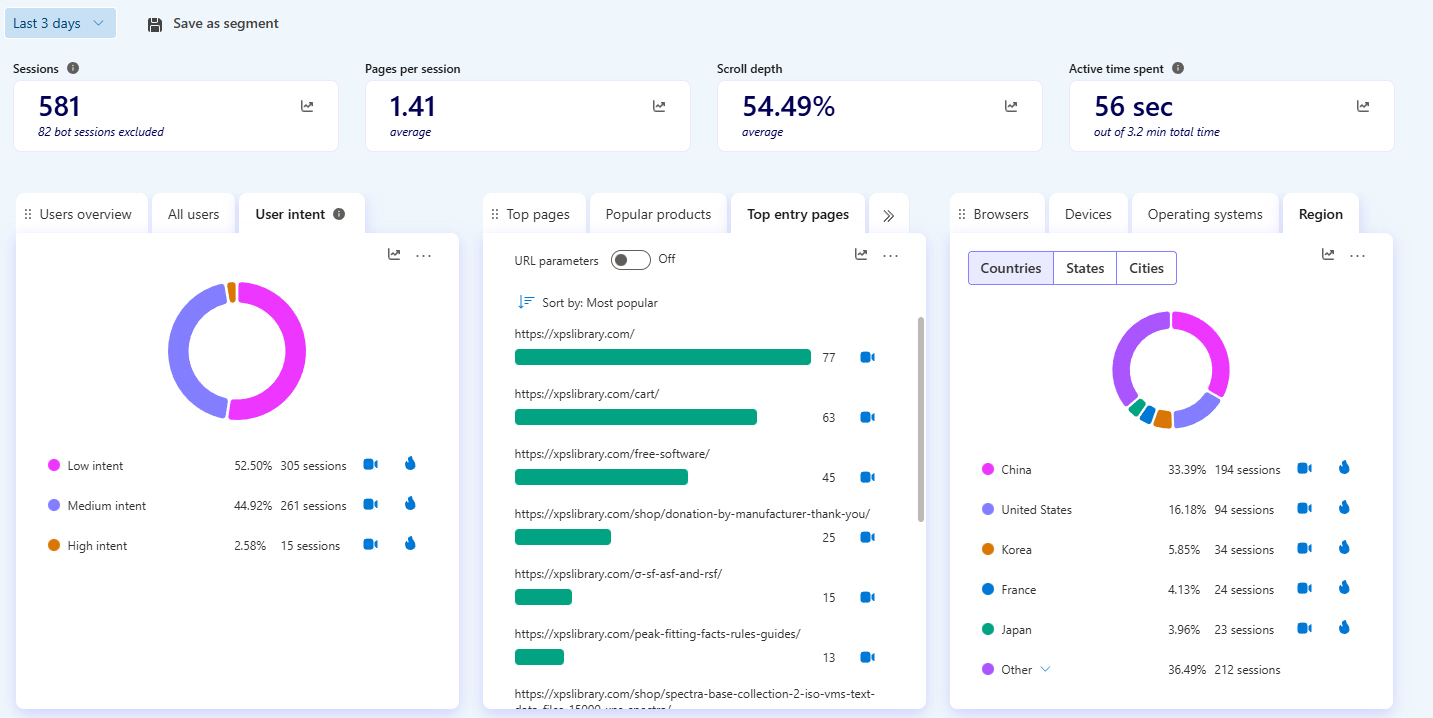Screen dimensions: 1433x718
Task: Open trend chart on Sessions card
Action: tap(307, 106)
